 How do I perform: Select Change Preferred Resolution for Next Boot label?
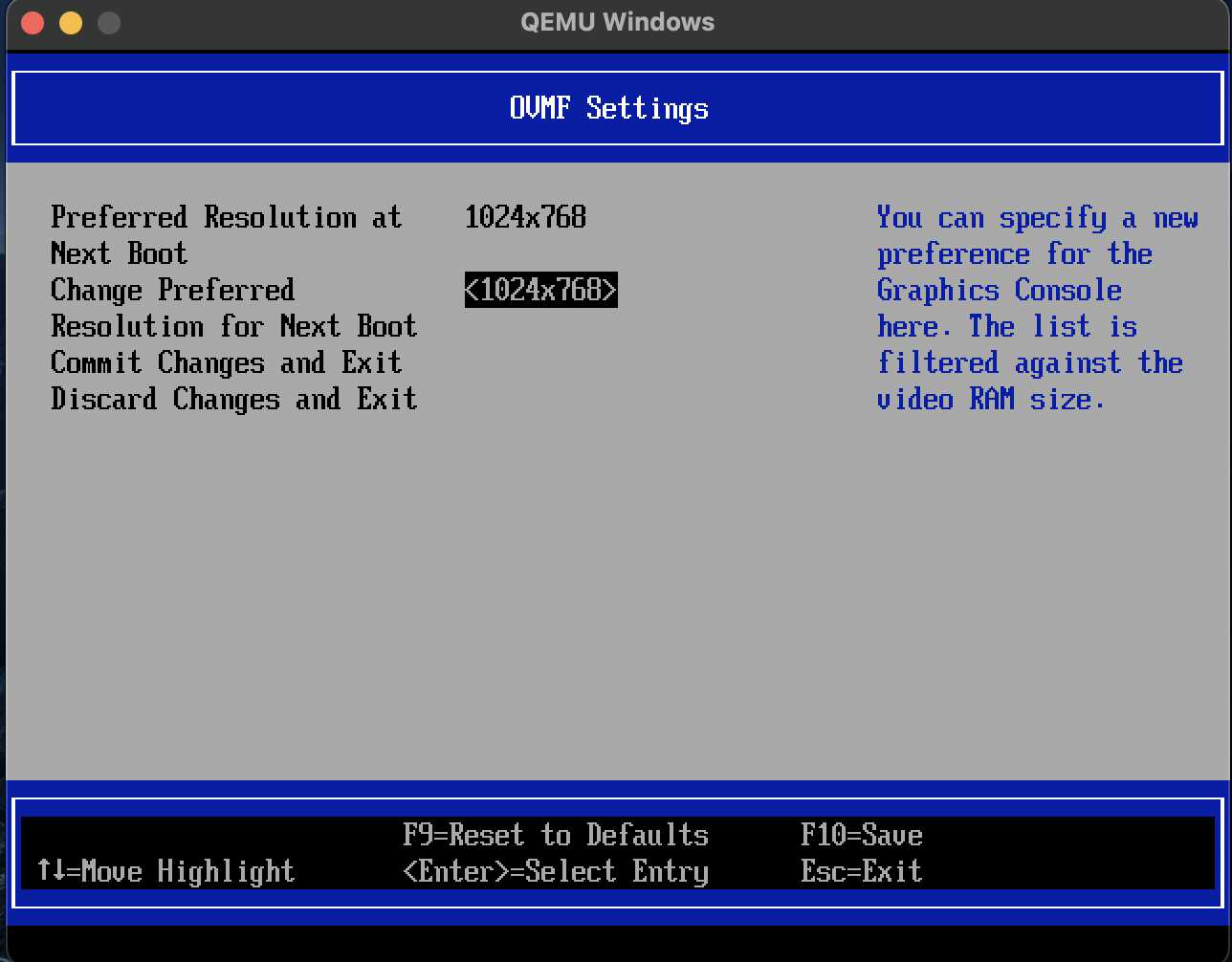234,308
